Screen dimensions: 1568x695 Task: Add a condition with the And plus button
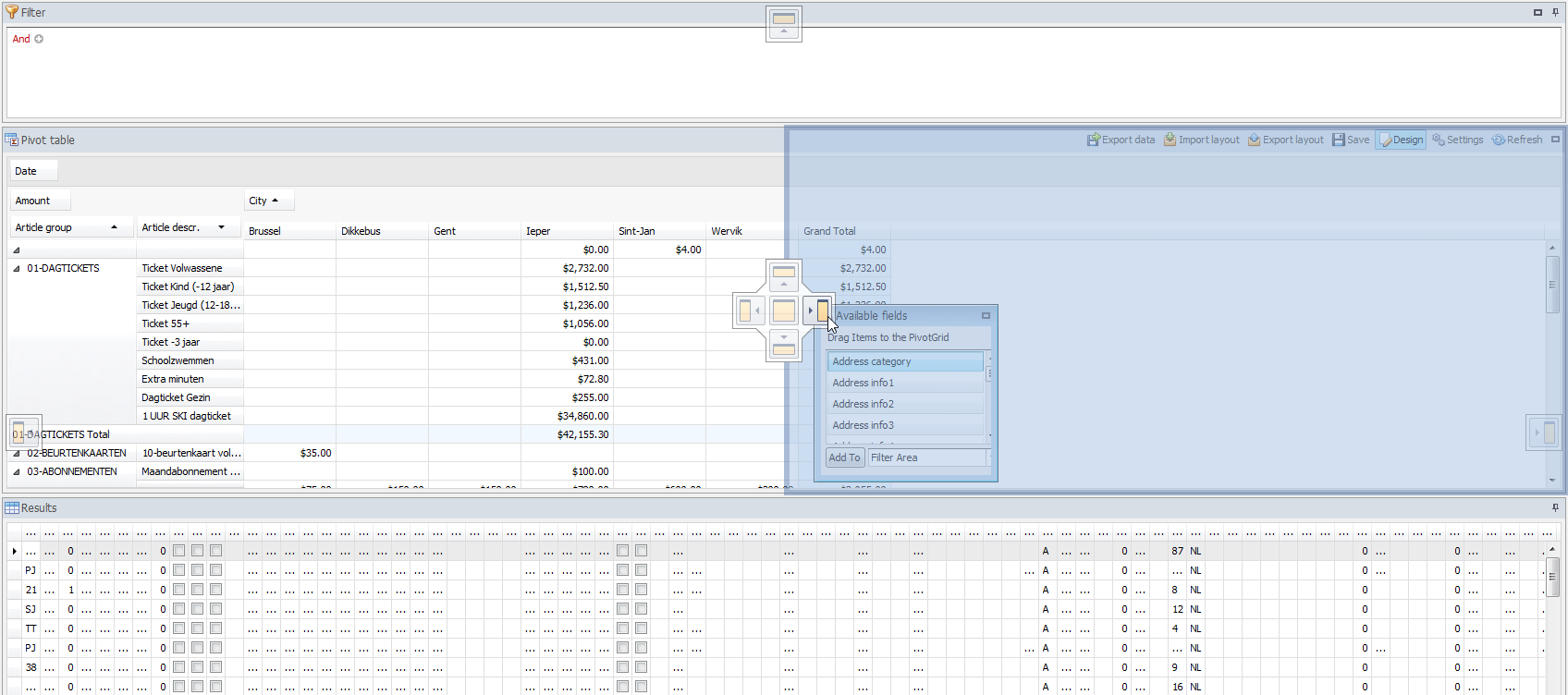click(39, 39)
